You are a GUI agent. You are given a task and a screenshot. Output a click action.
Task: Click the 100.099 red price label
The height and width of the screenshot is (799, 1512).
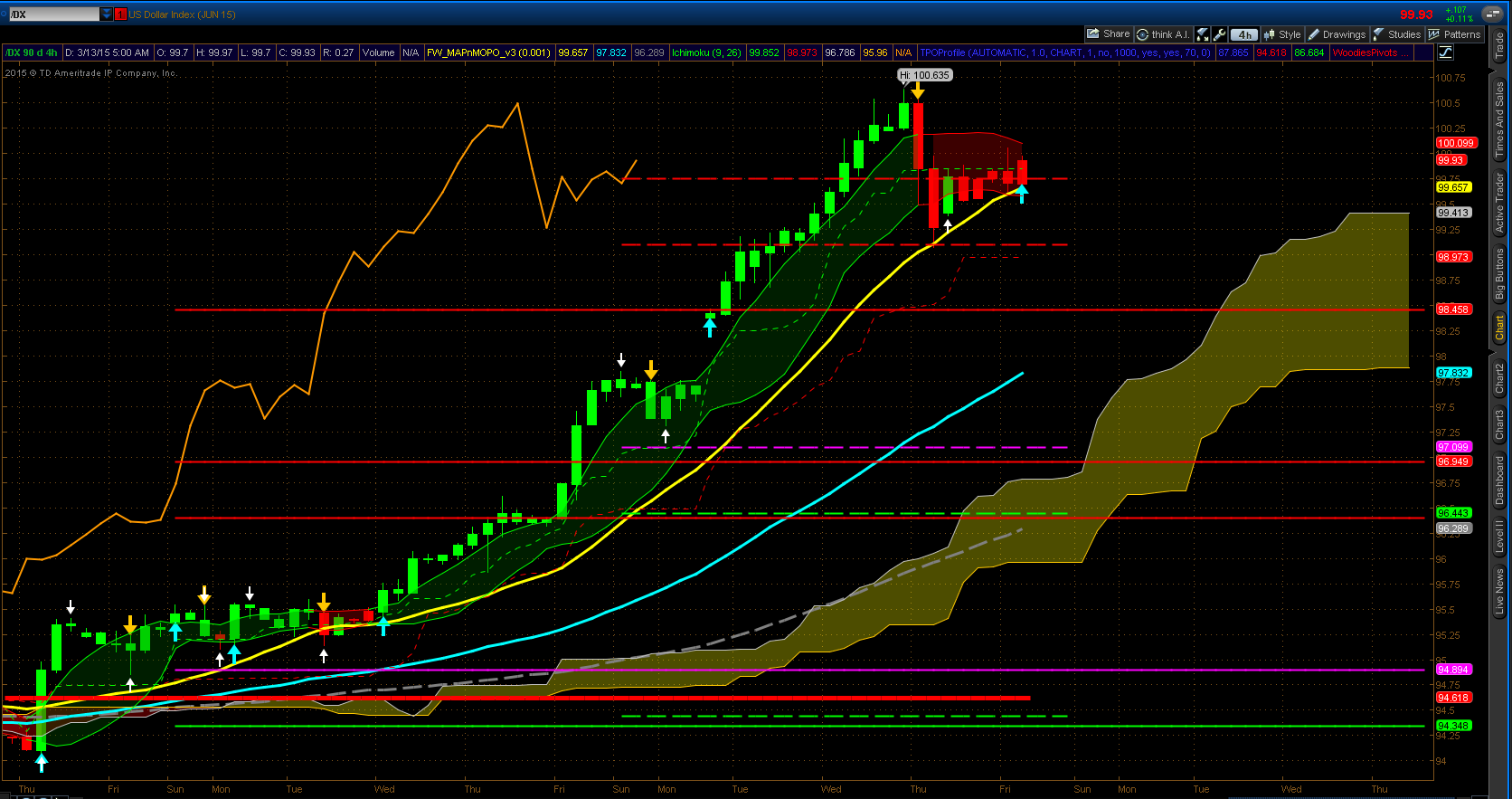[1456, 143]
